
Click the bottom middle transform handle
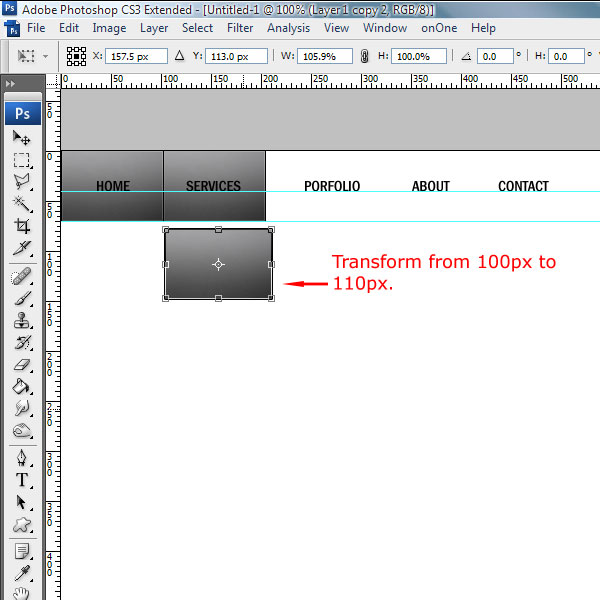coord(218,298)
